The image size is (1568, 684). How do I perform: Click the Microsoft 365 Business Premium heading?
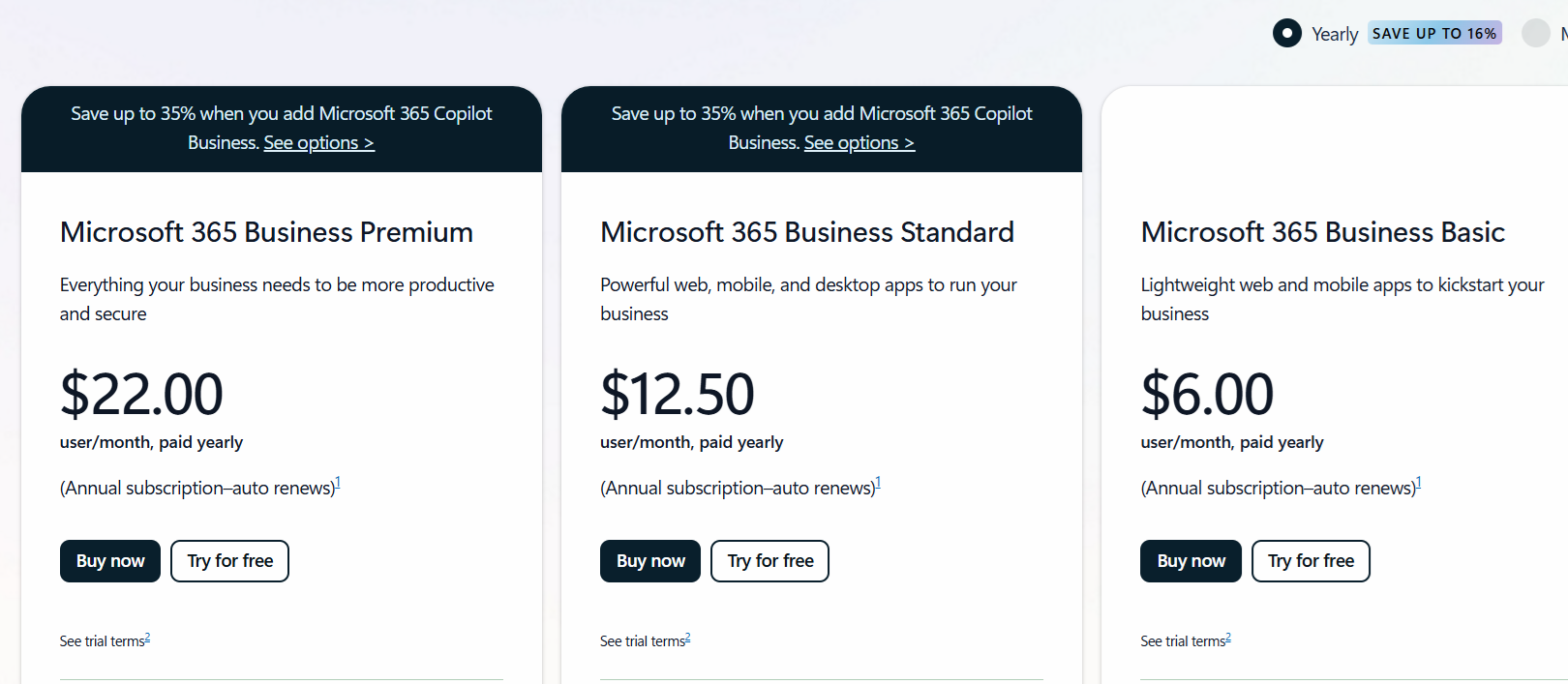[x=266, y=232]
